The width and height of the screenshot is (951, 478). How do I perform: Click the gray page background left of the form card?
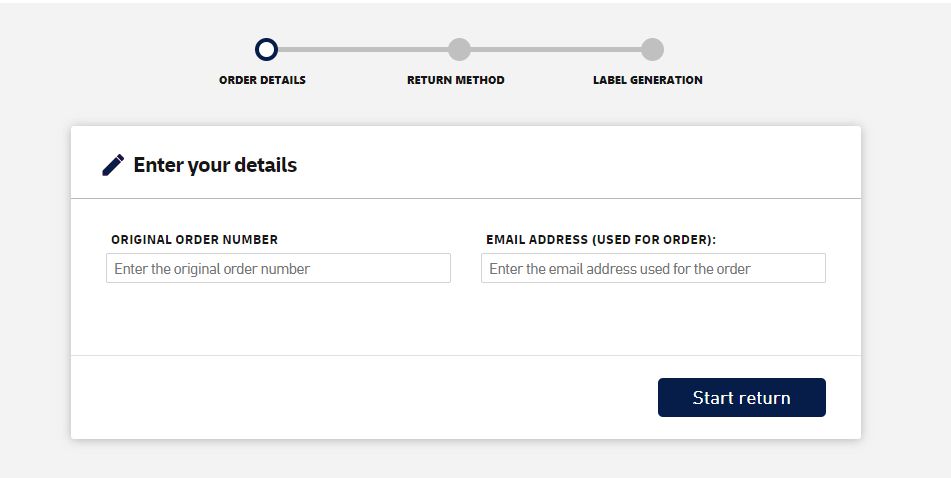point(35,280)
